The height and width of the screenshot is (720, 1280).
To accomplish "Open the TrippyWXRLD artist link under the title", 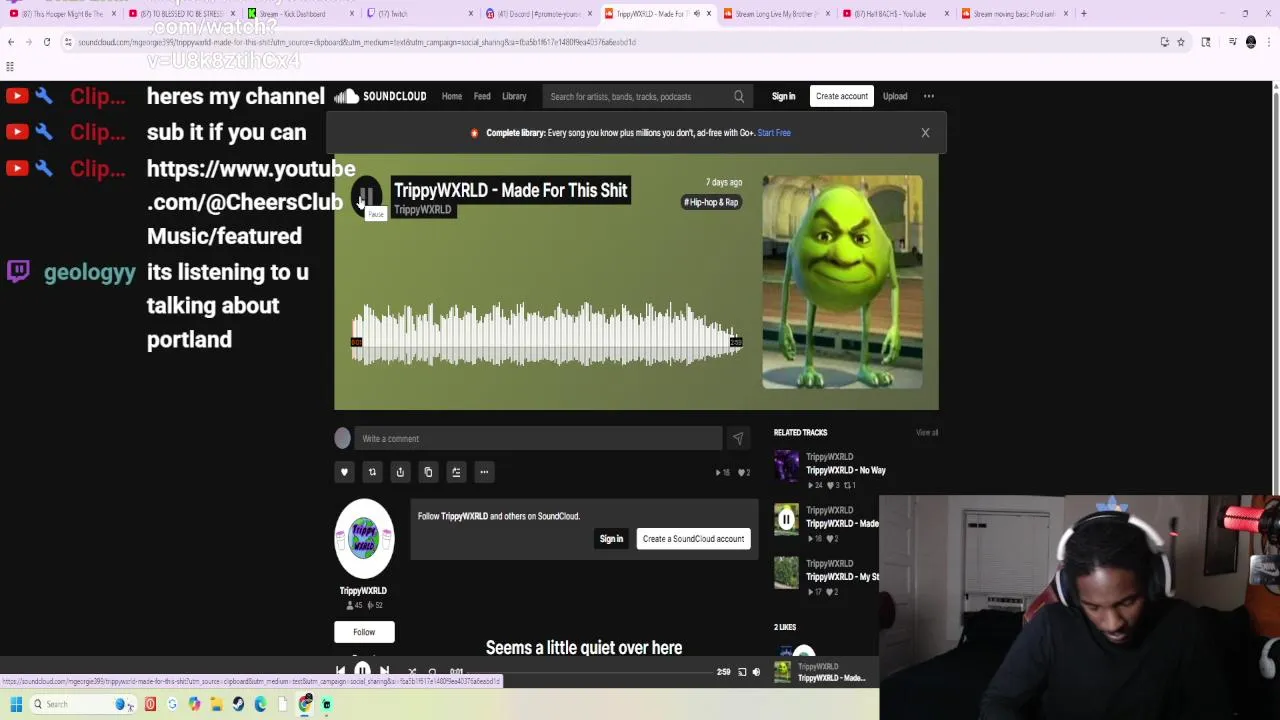I will click(x=422, y=210).
